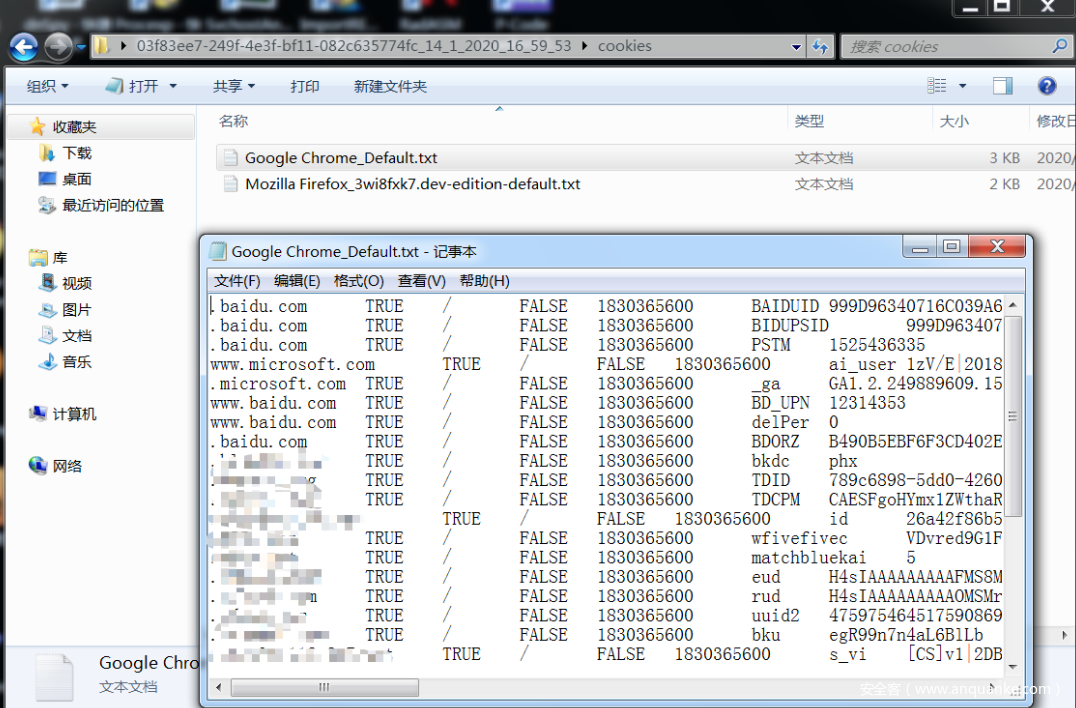Select the Mozilla Firefox cookies text file
This screenshot has width=1076, height=708.
pyautogui.click(x=412, y=184)
